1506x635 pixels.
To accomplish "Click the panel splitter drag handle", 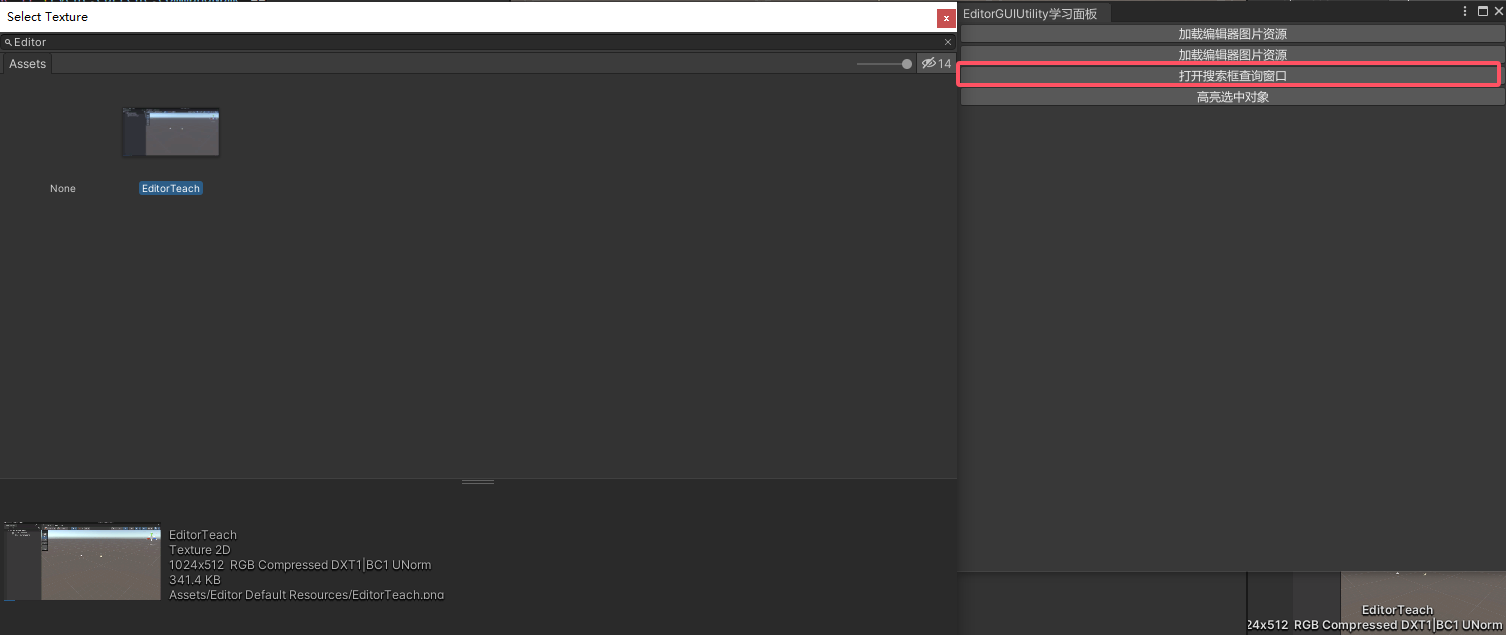I will pos(478,482).
